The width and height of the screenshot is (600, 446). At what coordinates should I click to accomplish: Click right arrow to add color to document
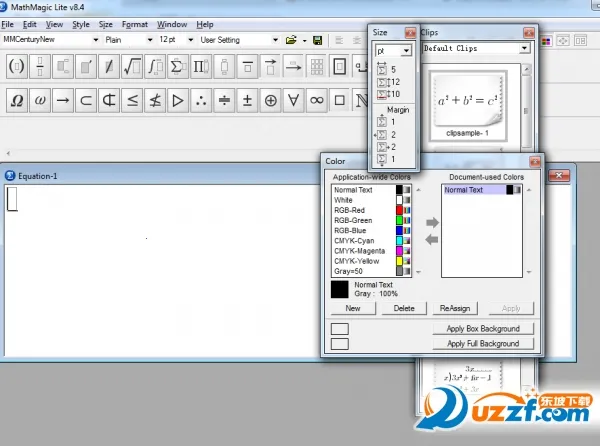point(432,222)
